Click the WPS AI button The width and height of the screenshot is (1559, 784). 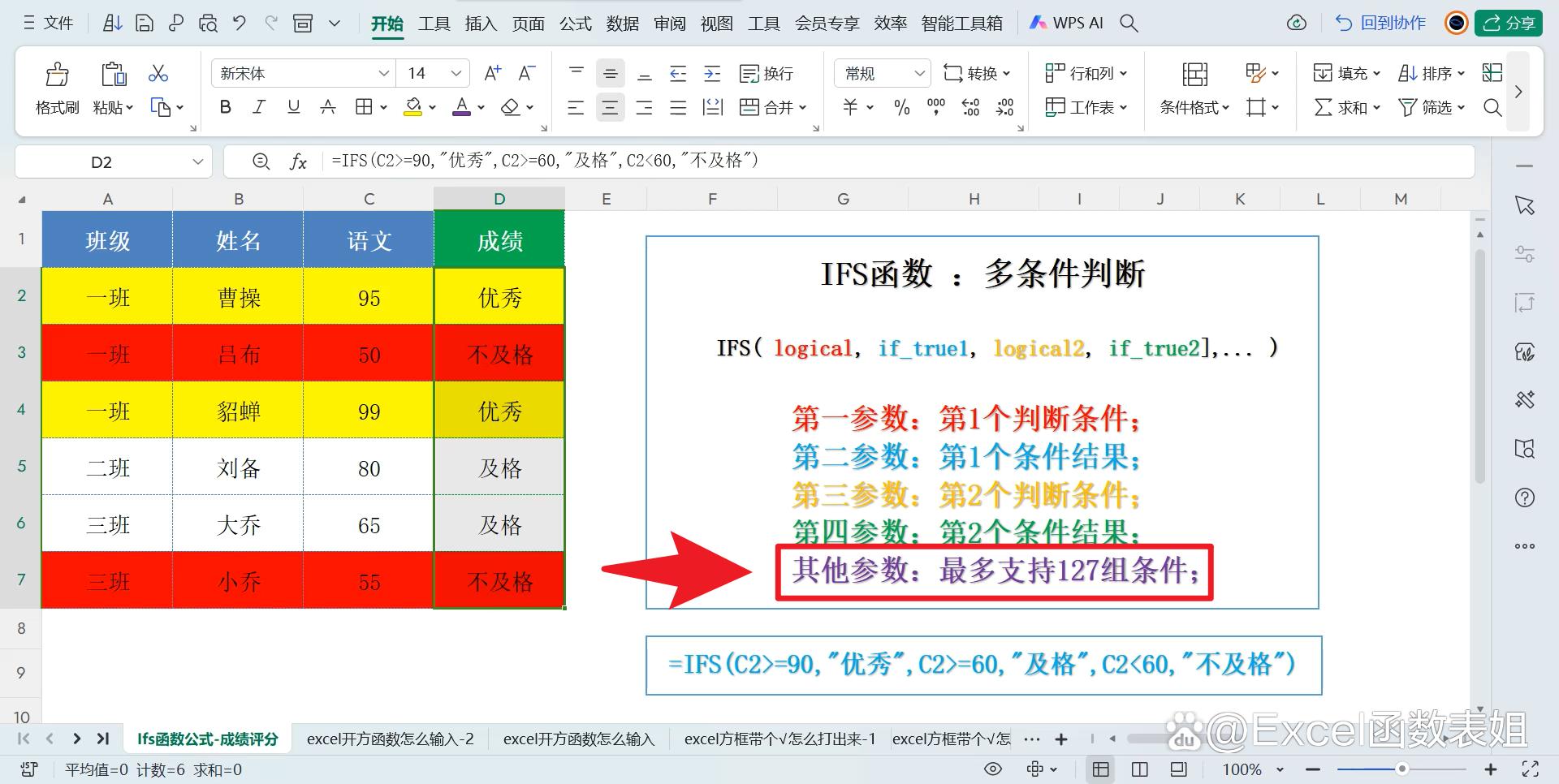point(1066,23)
